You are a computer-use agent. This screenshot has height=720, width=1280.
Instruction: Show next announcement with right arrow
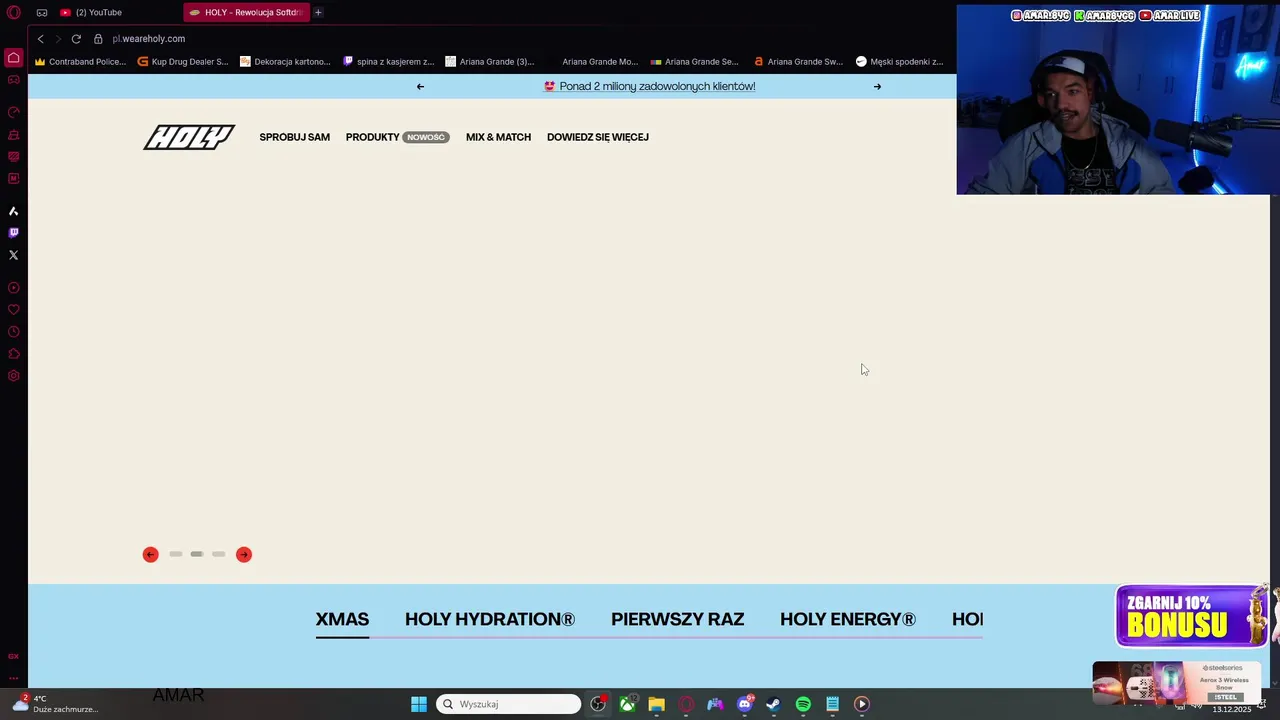[877, 86]
